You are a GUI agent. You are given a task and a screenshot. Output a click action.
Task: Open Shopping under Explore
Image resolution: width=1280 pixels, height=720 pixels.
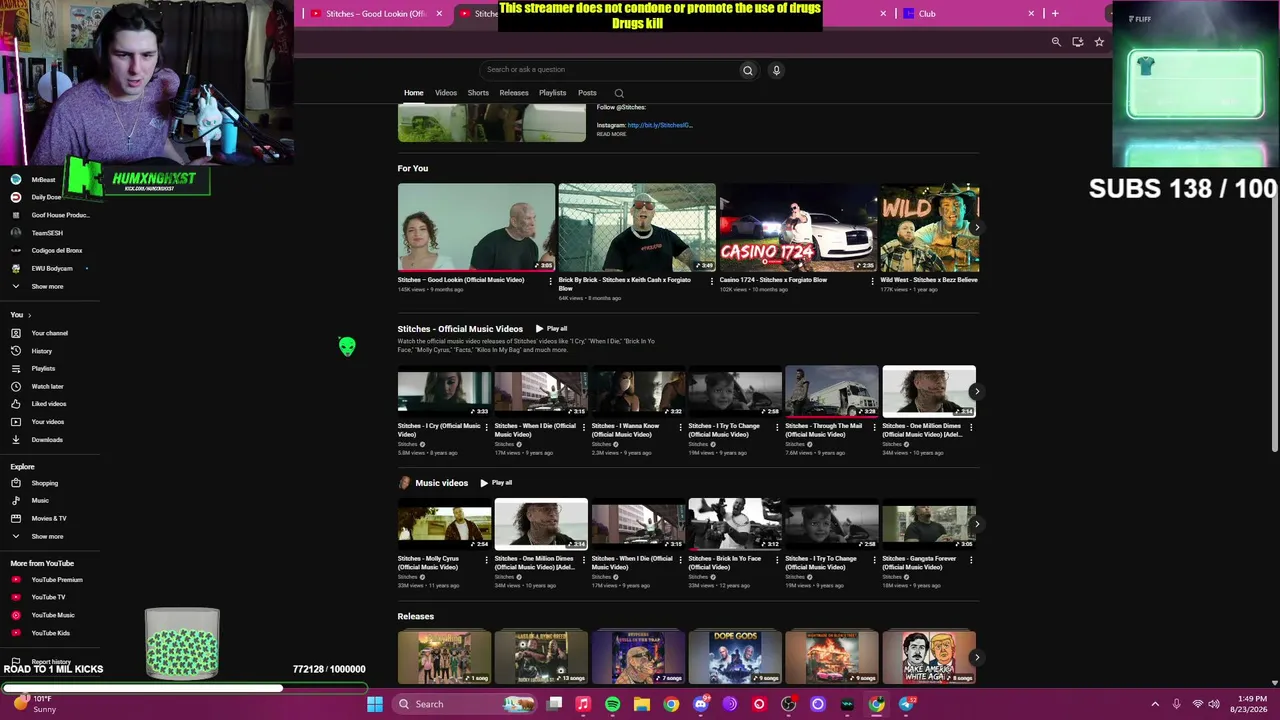(x=44, y=483)
